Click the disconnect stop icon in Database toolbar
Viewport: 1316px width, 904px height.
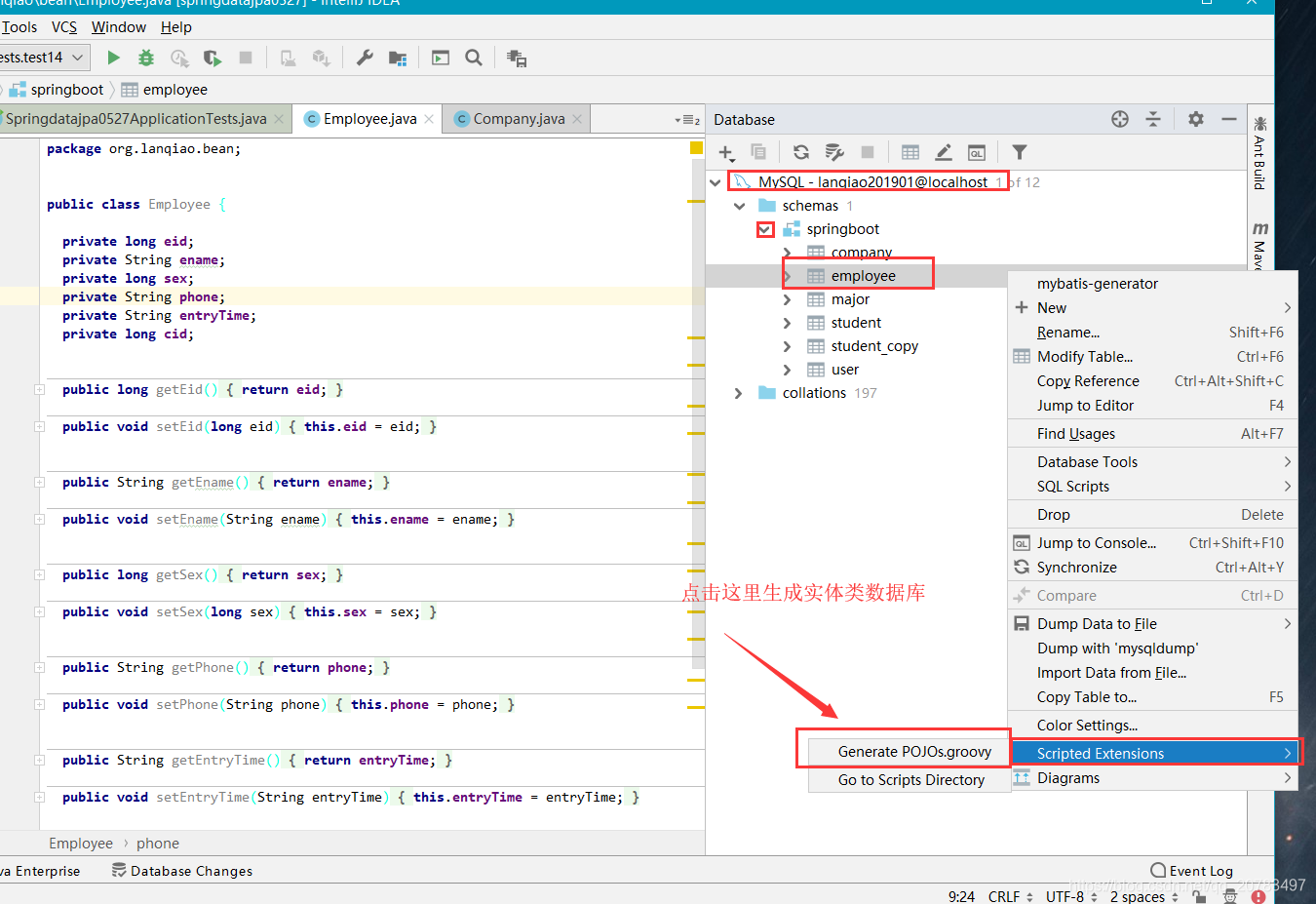(x=868, y=152)
